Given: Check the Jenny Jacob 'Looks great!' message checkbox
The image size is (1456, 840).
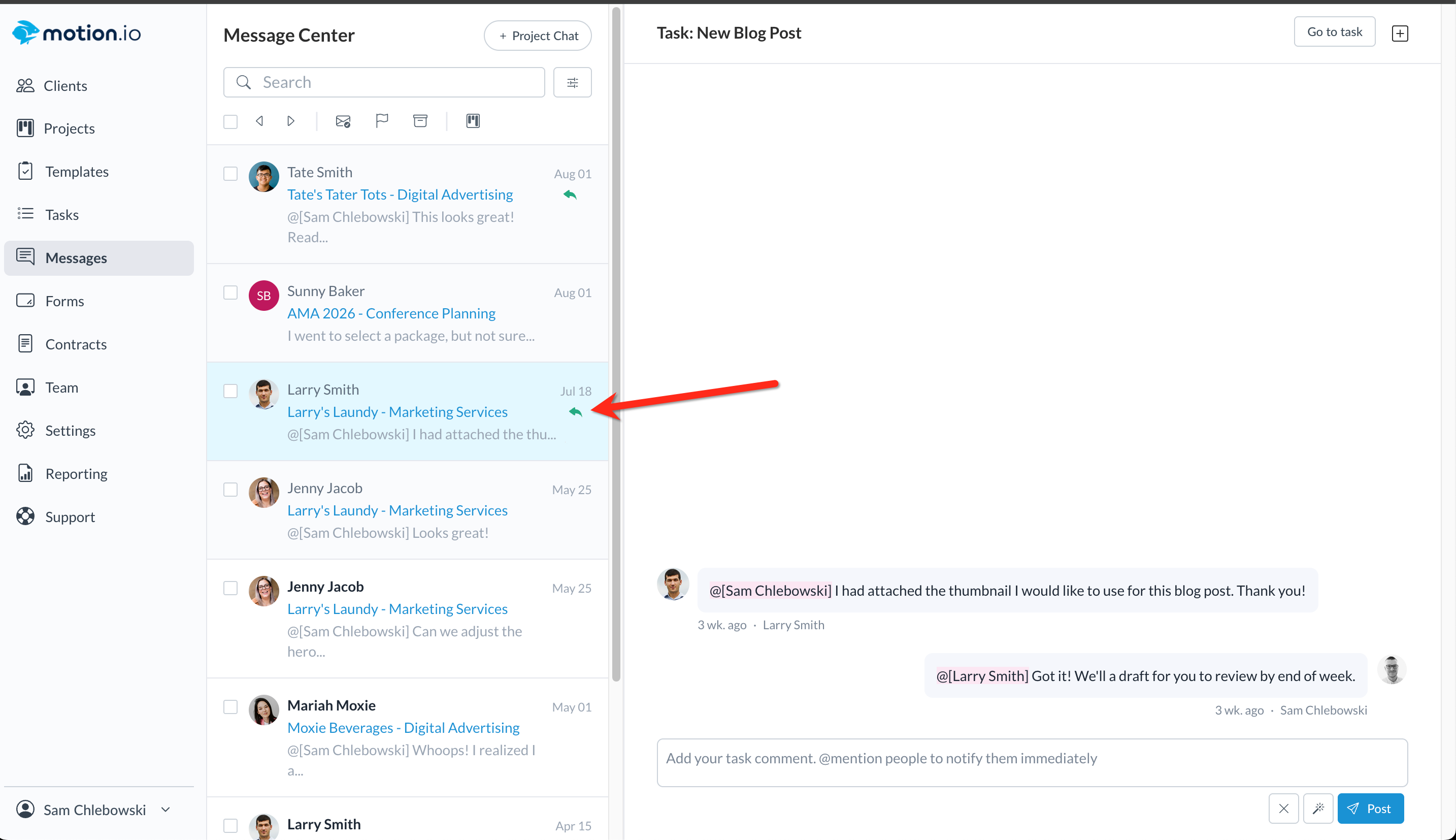Looking at the screenshot, I should pos(230,490).
